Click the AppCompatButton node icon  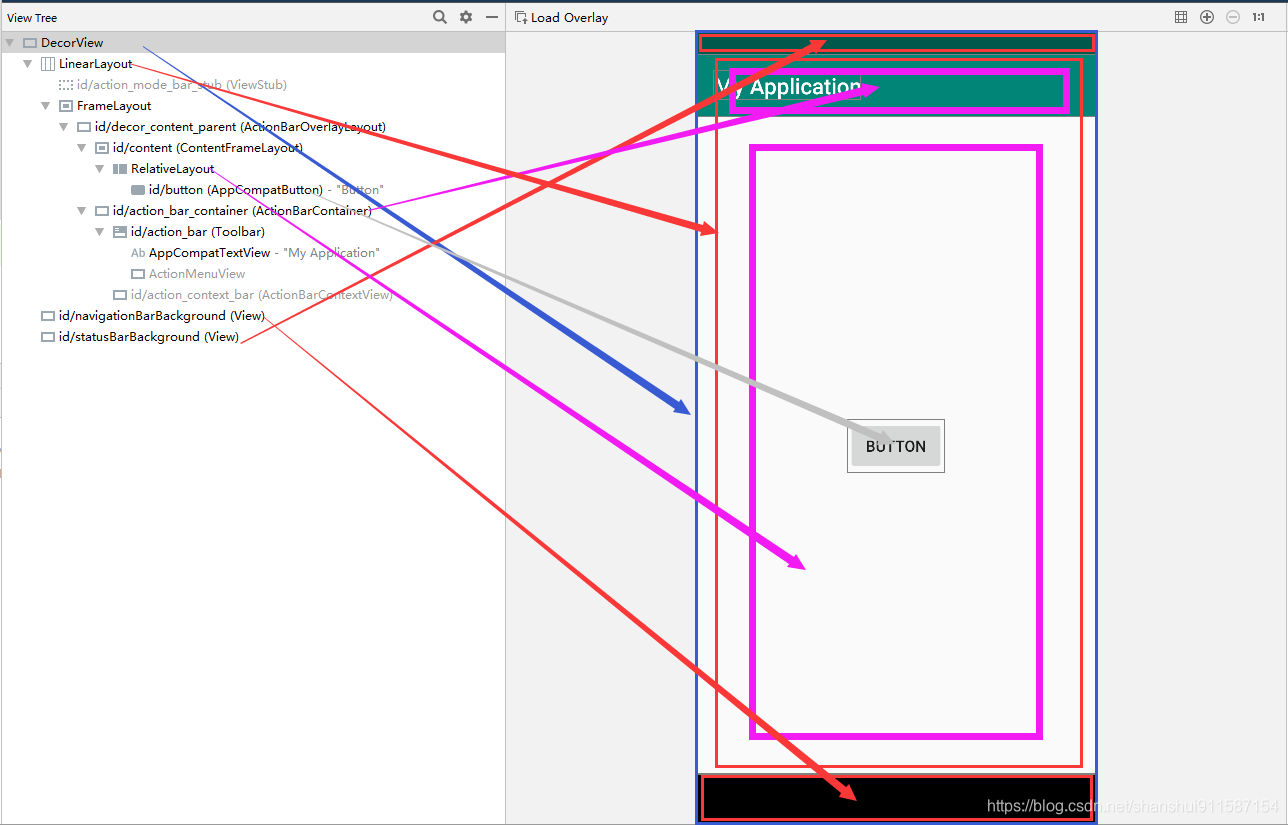(x=138, y=190)
